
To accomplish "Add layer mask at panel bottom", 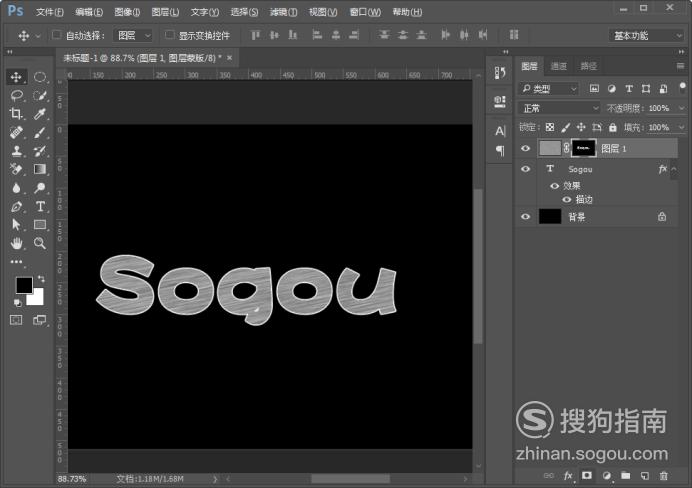I will pos(587,475).
